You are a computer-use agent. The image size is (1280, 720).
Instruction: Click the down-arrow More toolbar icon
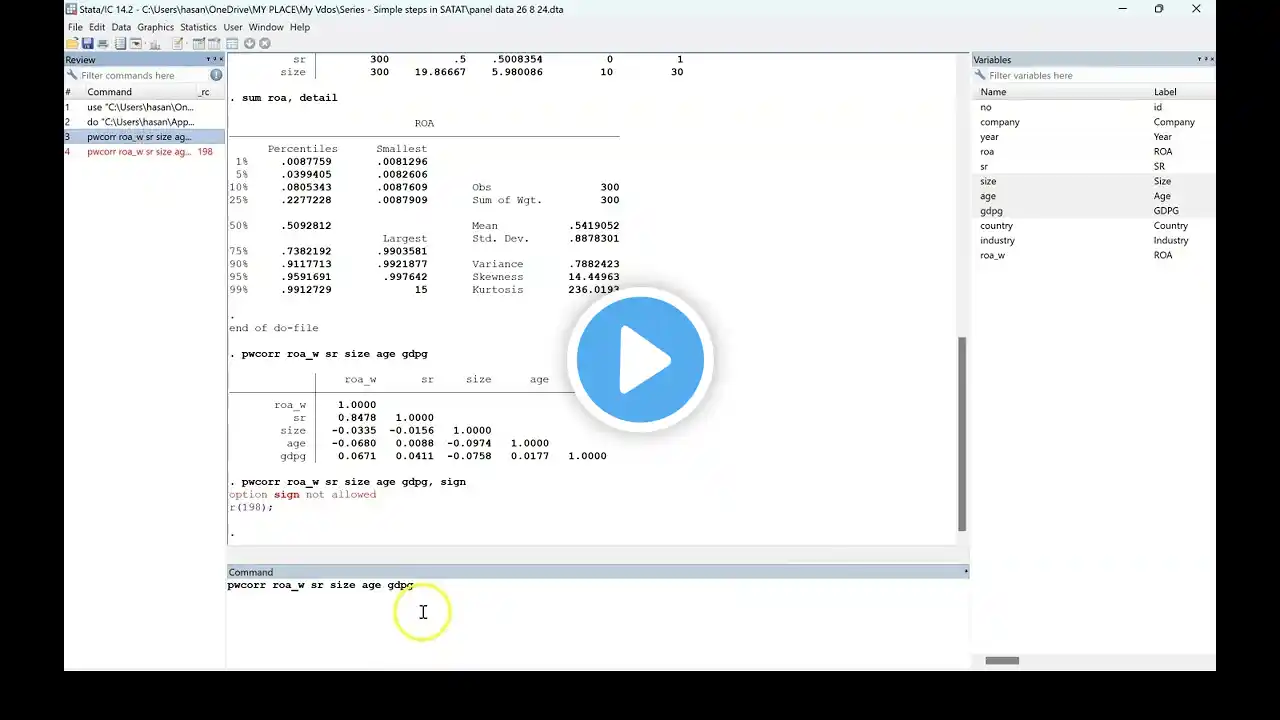click(250, 43)
